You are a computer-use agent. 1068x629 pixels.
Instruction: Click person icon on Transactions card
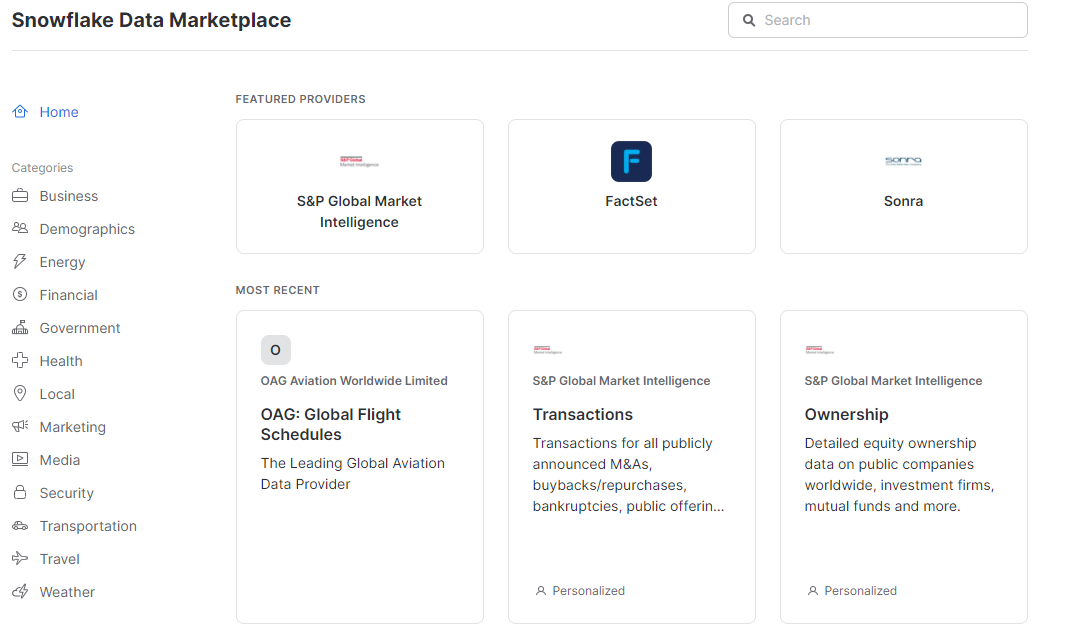[541, 591]
